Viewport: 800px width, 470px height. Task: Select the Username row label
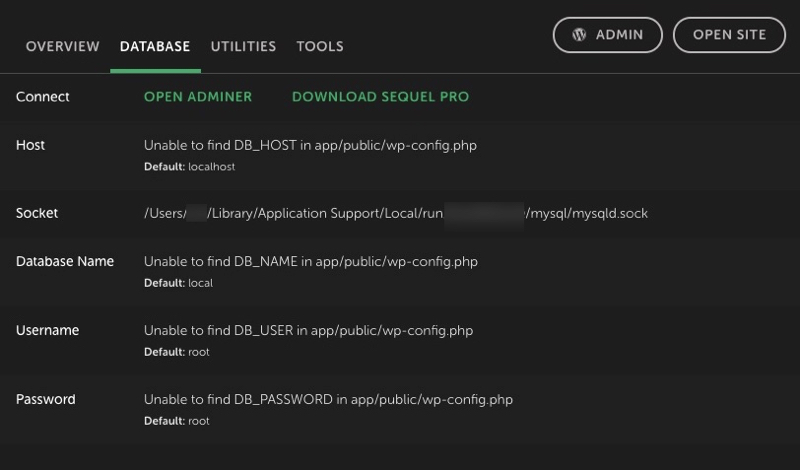point(47,330)
